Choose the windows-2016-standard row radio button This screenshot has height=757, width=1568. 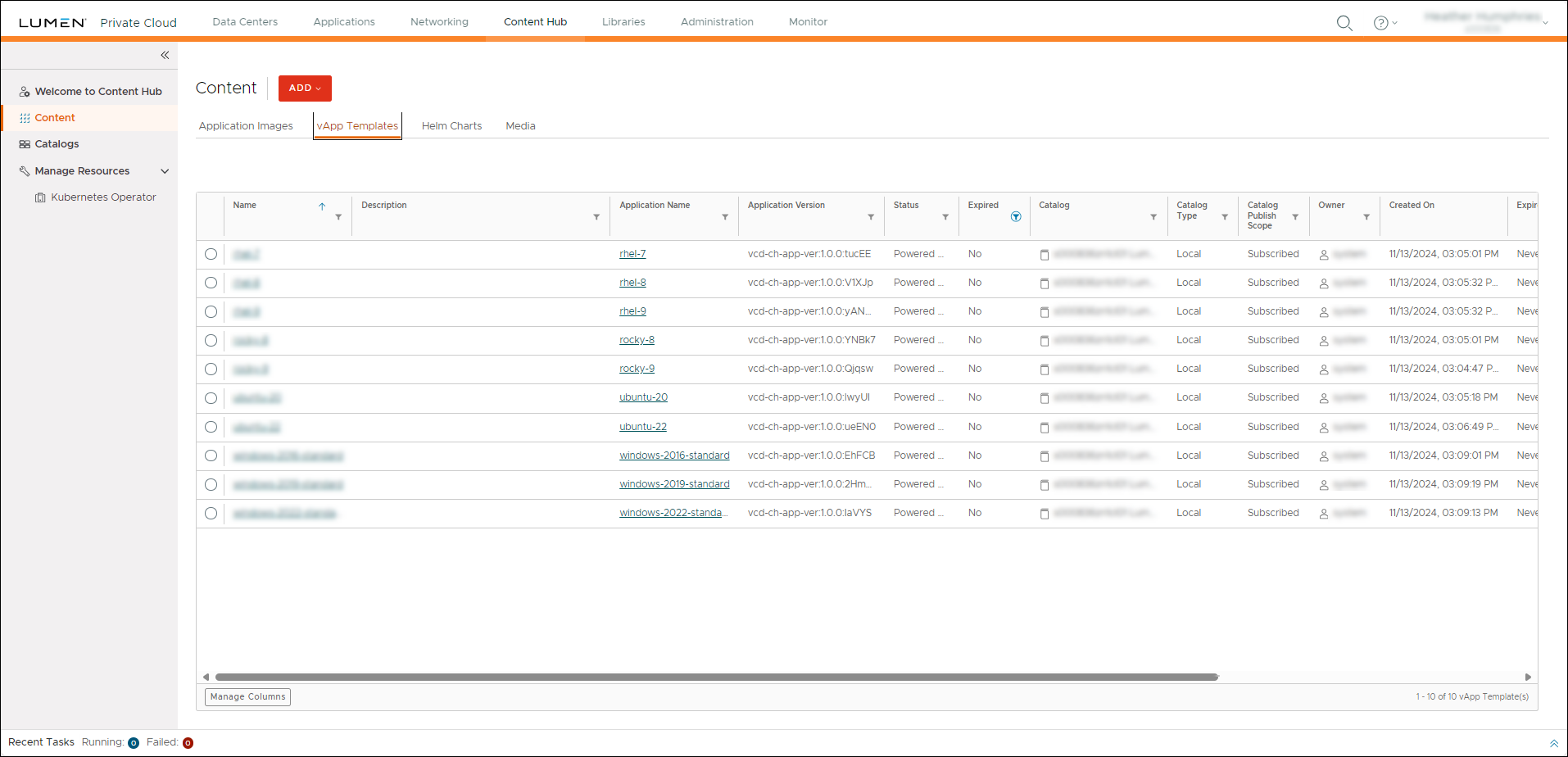pyautogui.click(x=211, y=456)
